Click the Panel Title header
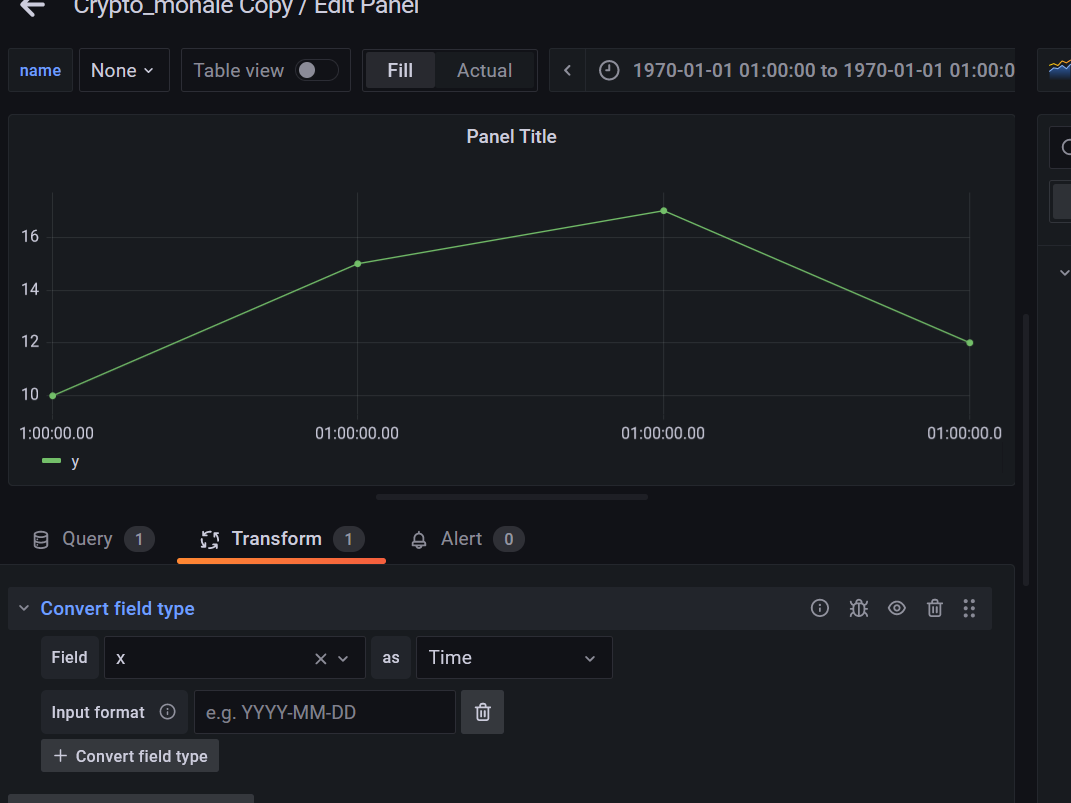 pos(511,137)
